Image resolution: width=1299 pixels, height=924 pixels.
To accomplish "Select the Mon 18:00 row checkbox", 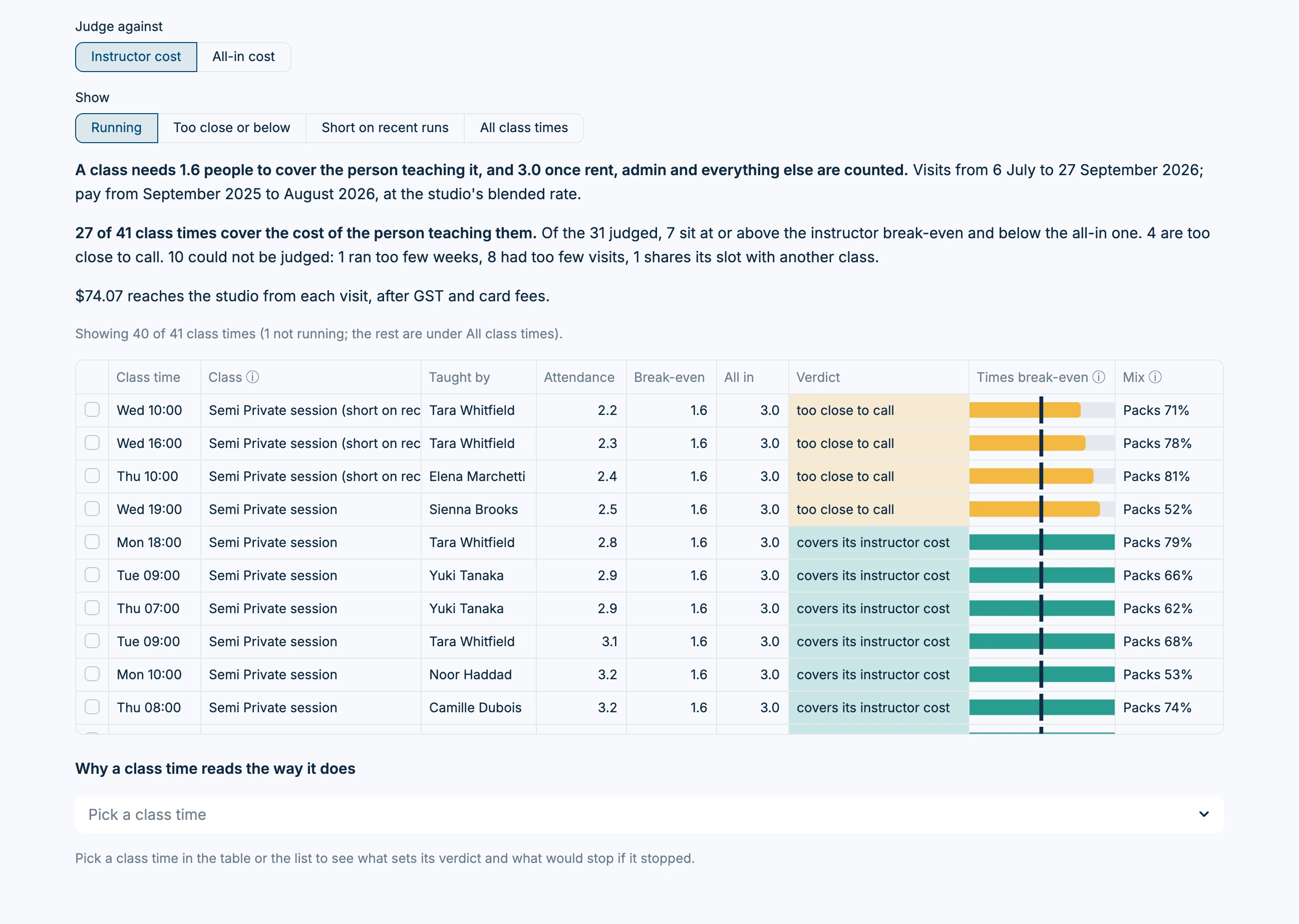I will (92, 542).
